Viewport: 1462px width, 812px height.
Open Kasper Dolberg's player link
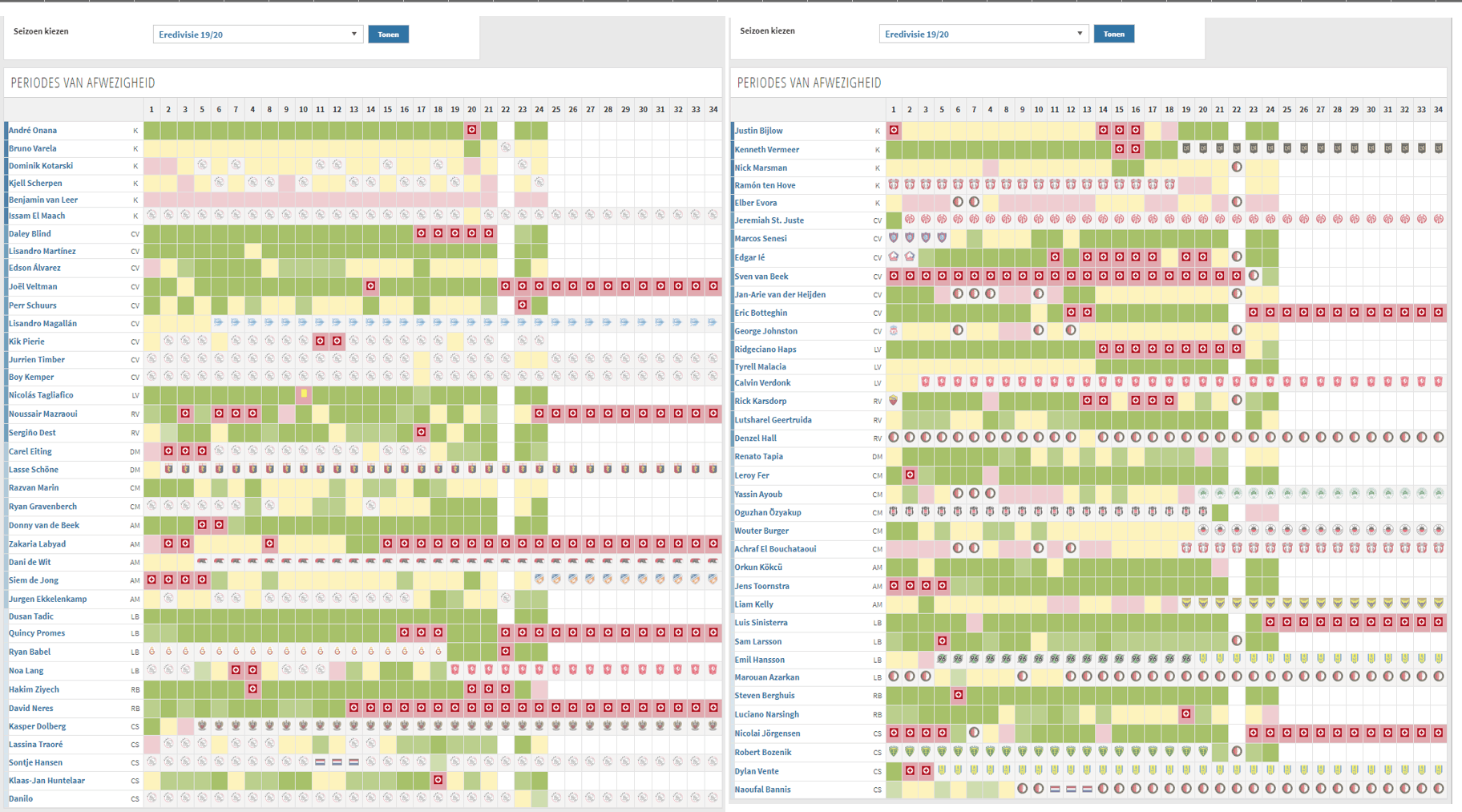point(38,726)
